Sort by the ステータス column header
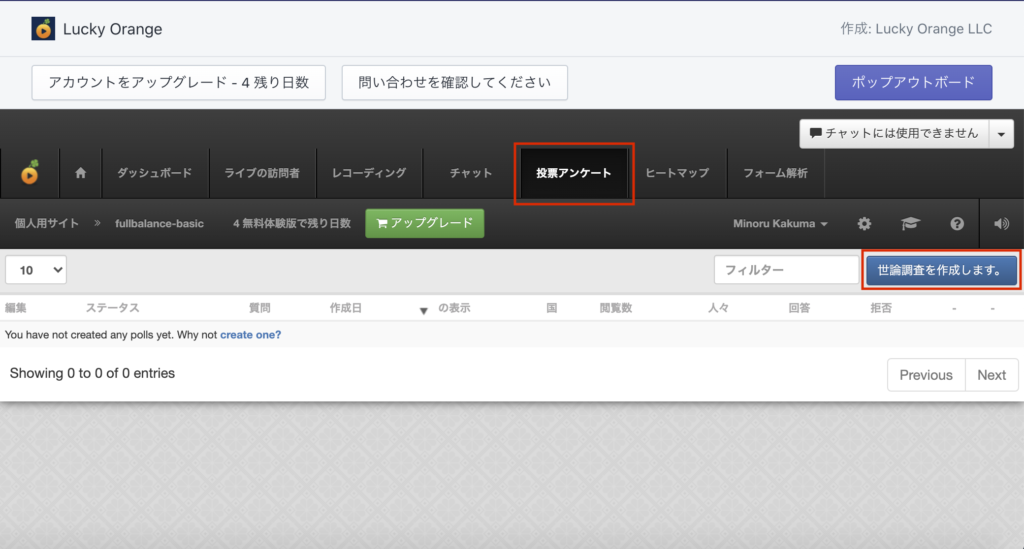Image resolution: width=1024 pixels, height=549 pixels. tap(112, 307)
